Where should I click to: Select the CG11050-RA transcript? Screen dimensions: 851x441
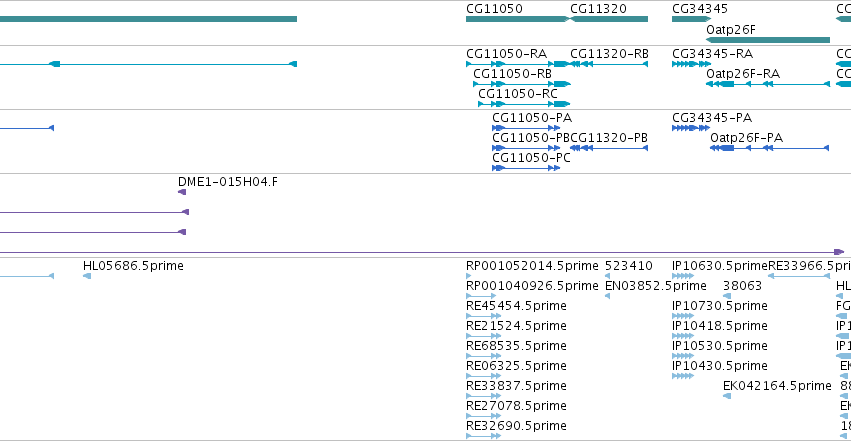[517, 64]
